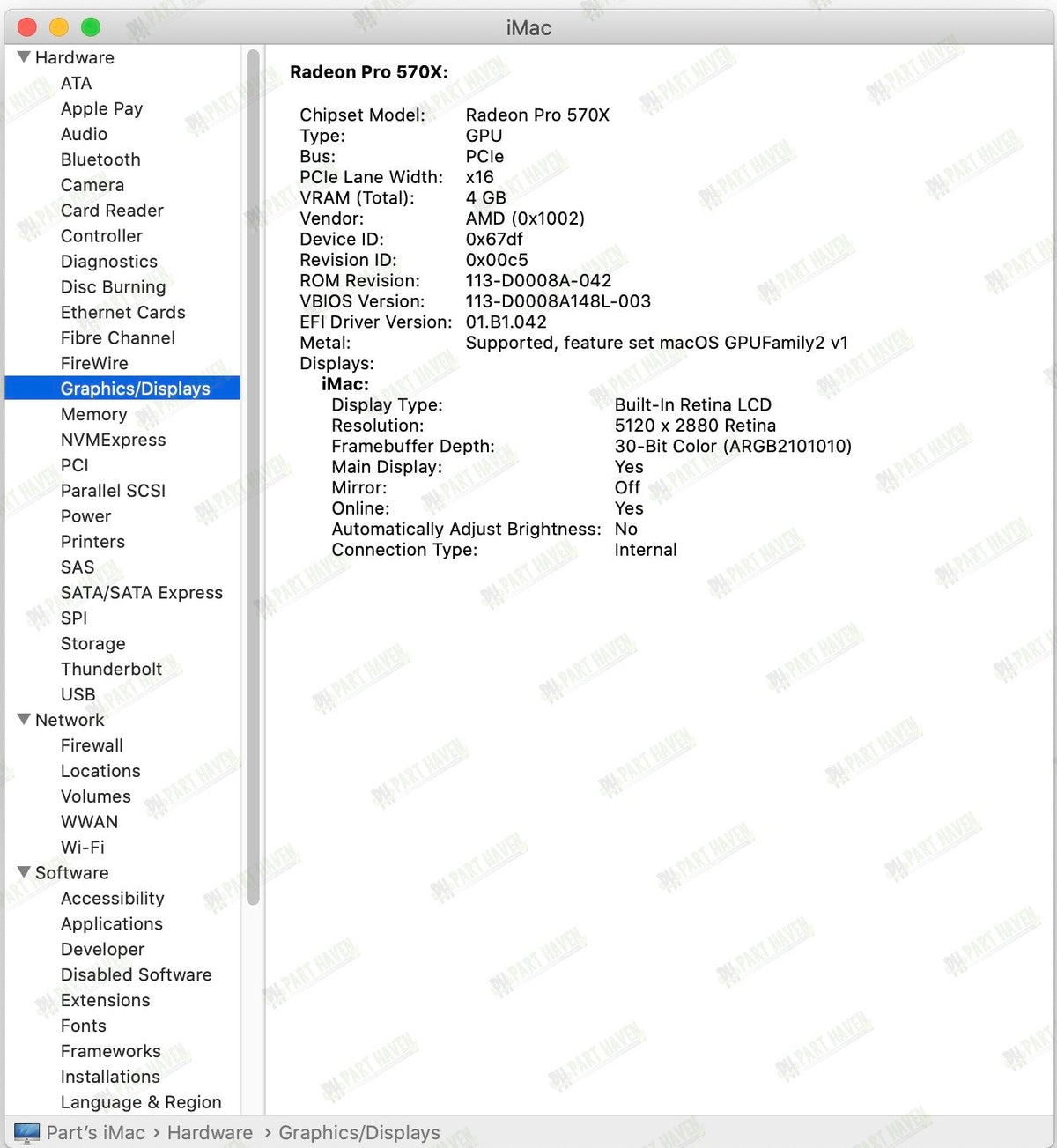Select Fibre Channel in the sidebar

pyautogui.click(x=118, y=338)
